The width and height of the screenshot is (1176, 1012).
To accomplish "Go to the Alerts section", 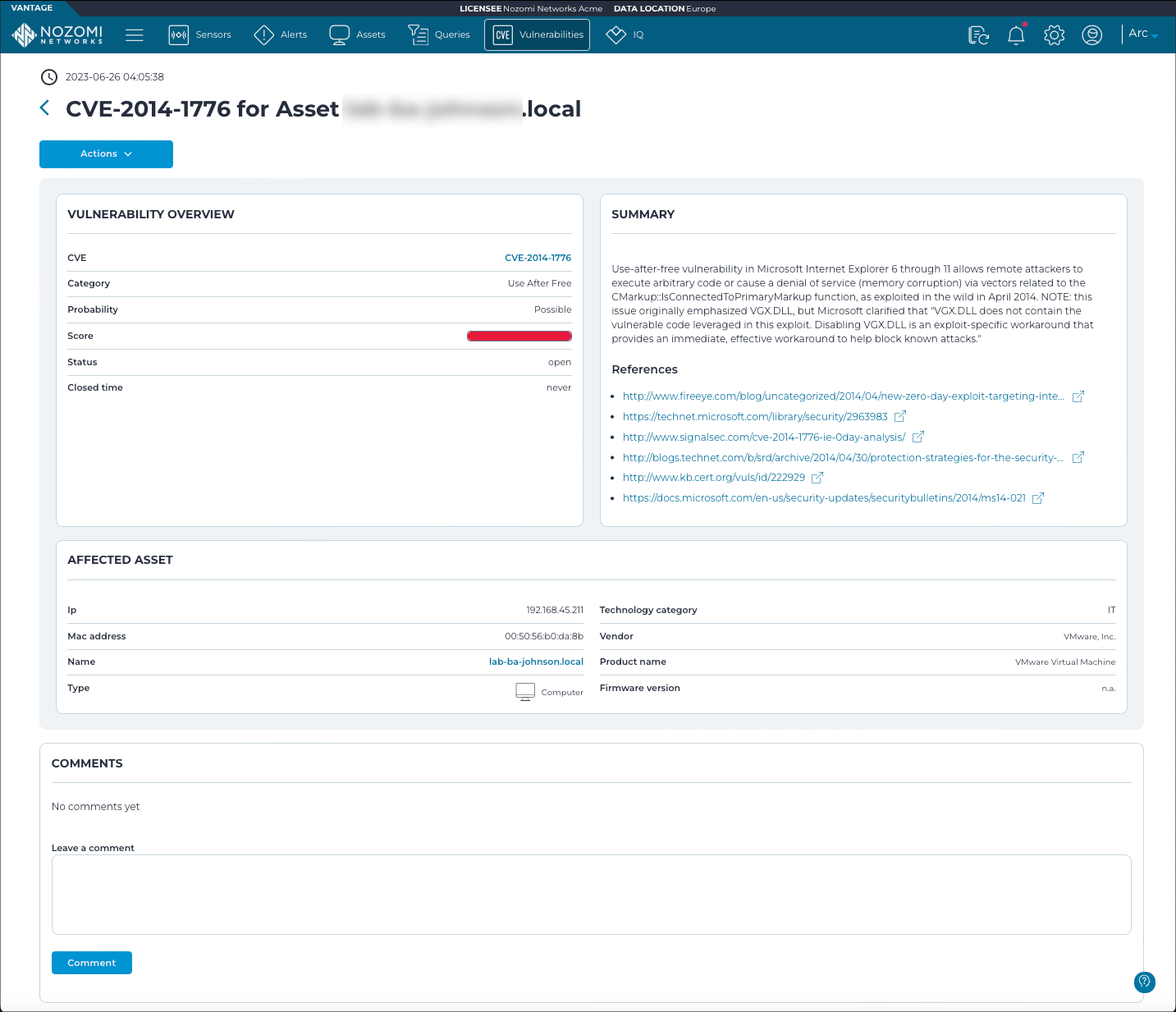I will [x=281, y=34].
